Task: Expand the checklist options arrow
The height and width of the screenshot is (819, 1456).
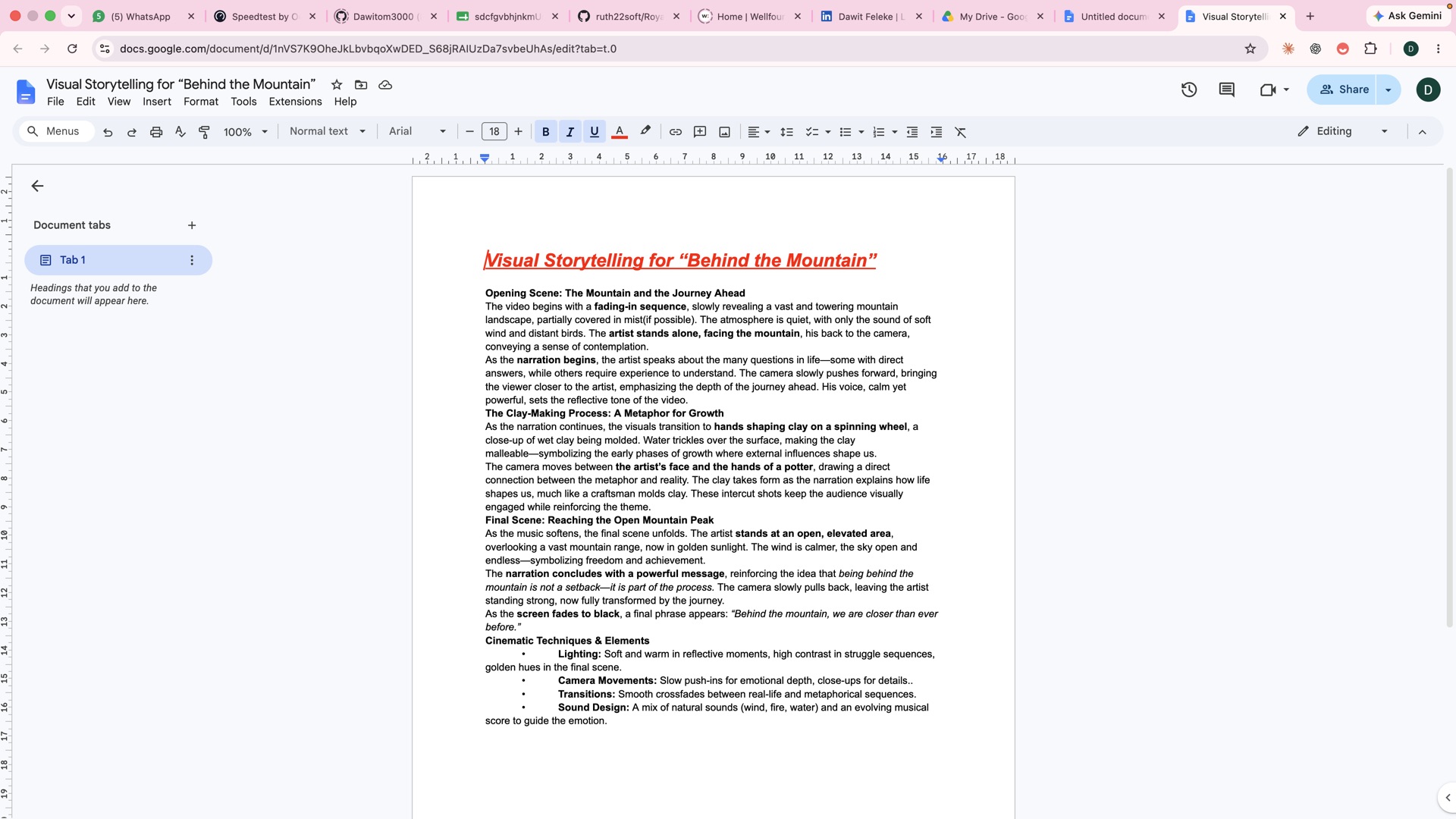Action: coord(827,132)
